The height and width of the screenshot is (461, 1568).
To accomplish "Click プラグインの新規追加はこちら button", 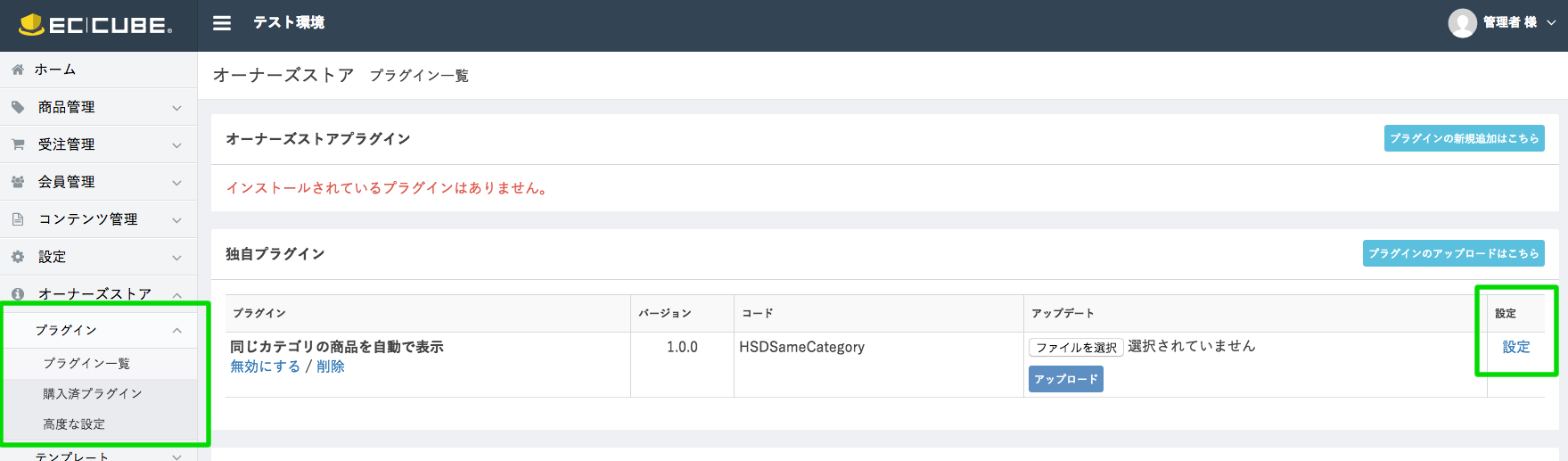I will tap(1465, 138).
